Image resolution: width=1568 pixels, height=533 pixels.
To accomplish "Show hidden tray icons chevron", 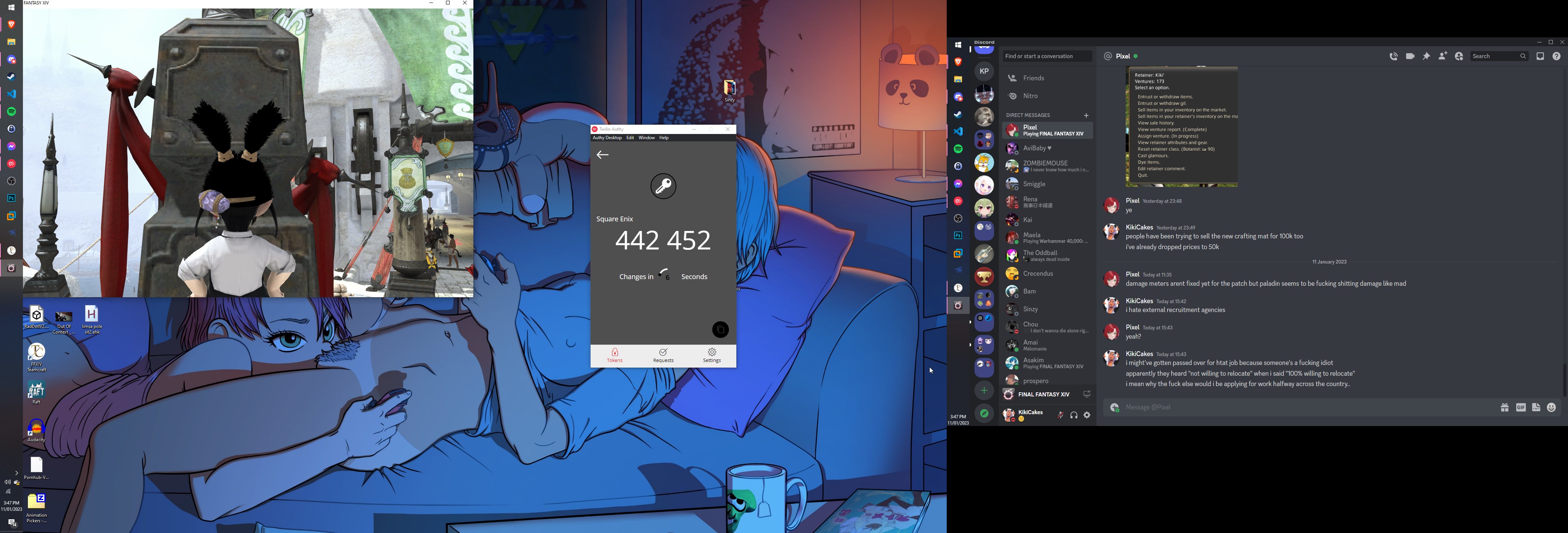I will 16,473.
